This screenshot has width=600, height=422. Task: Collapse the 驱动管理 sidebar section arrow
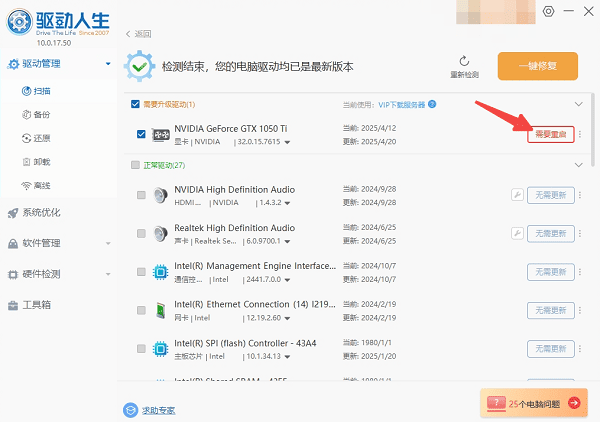click(x=108, y=64)
